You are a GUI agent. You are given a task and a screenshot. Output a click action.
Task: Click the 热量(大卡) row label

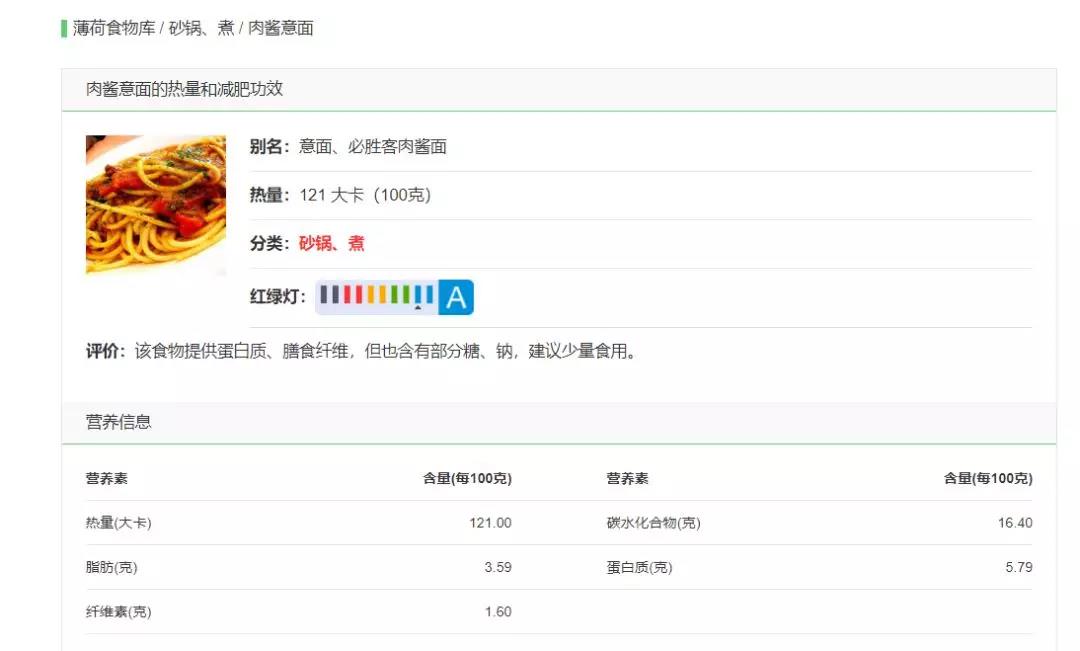pos(118,523)
